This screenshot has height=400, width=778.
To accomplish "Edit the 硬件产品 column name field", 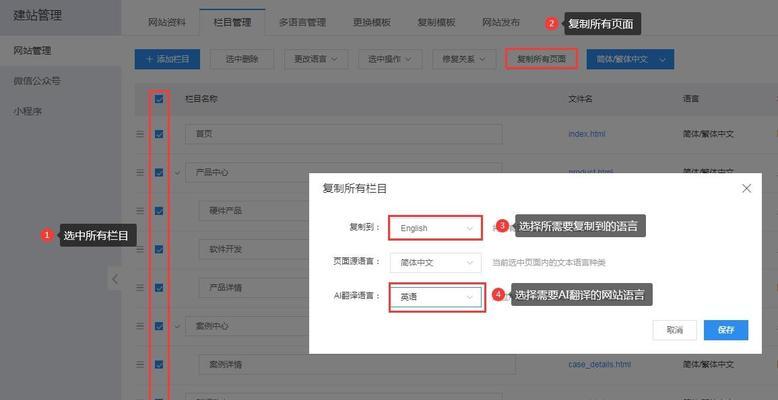I will click(254, 211).
